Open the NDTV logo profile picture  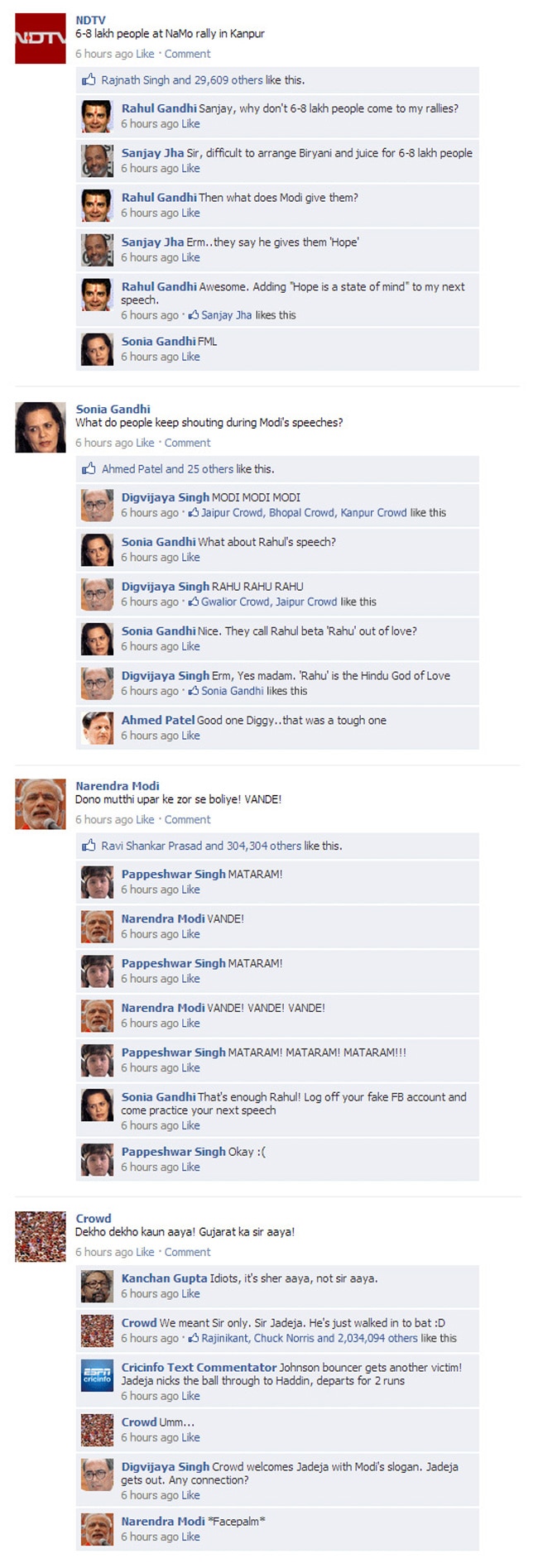pos(40,38)
